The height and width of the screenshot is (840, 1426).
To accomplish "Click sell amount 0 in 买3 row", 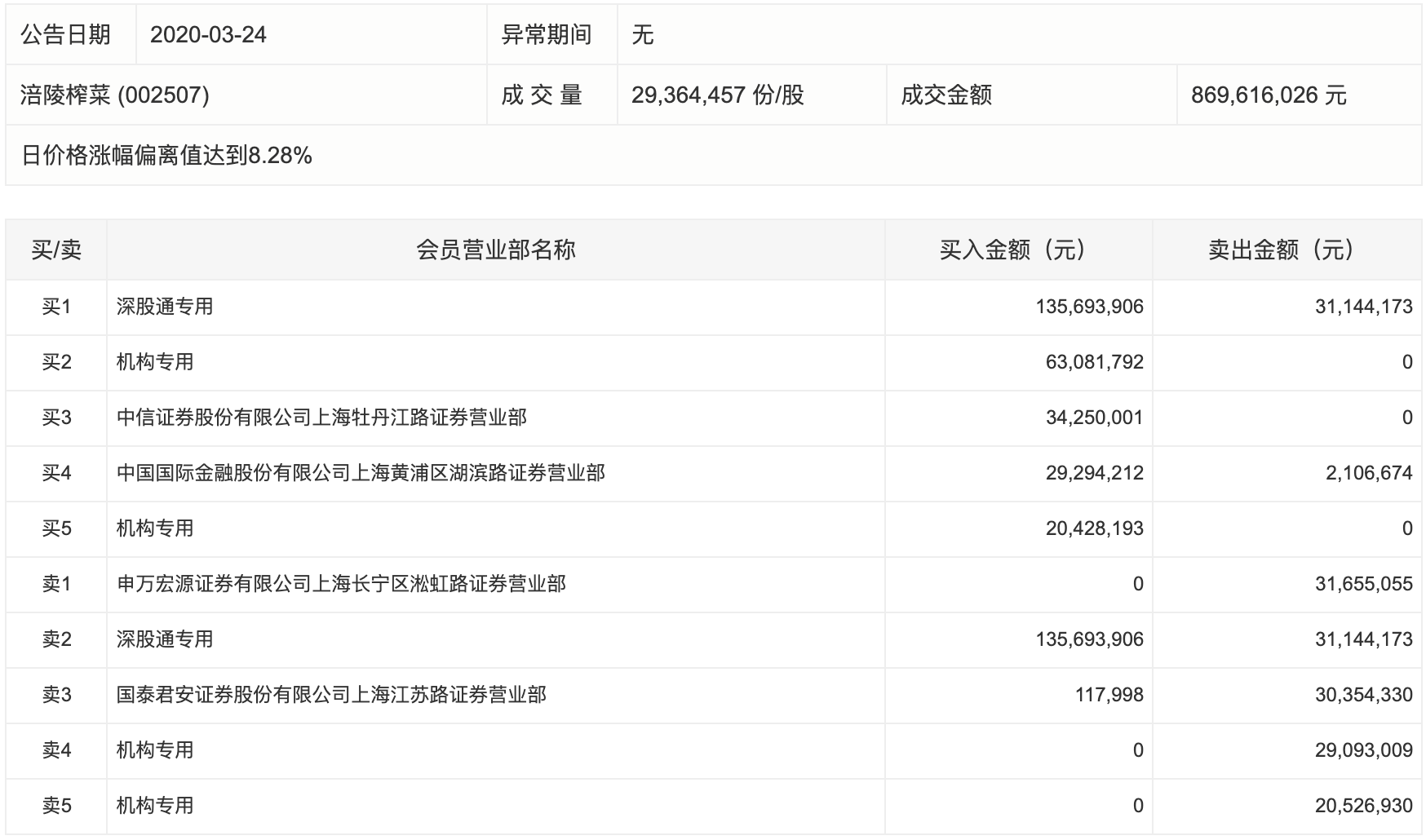I will (1407, 418).
